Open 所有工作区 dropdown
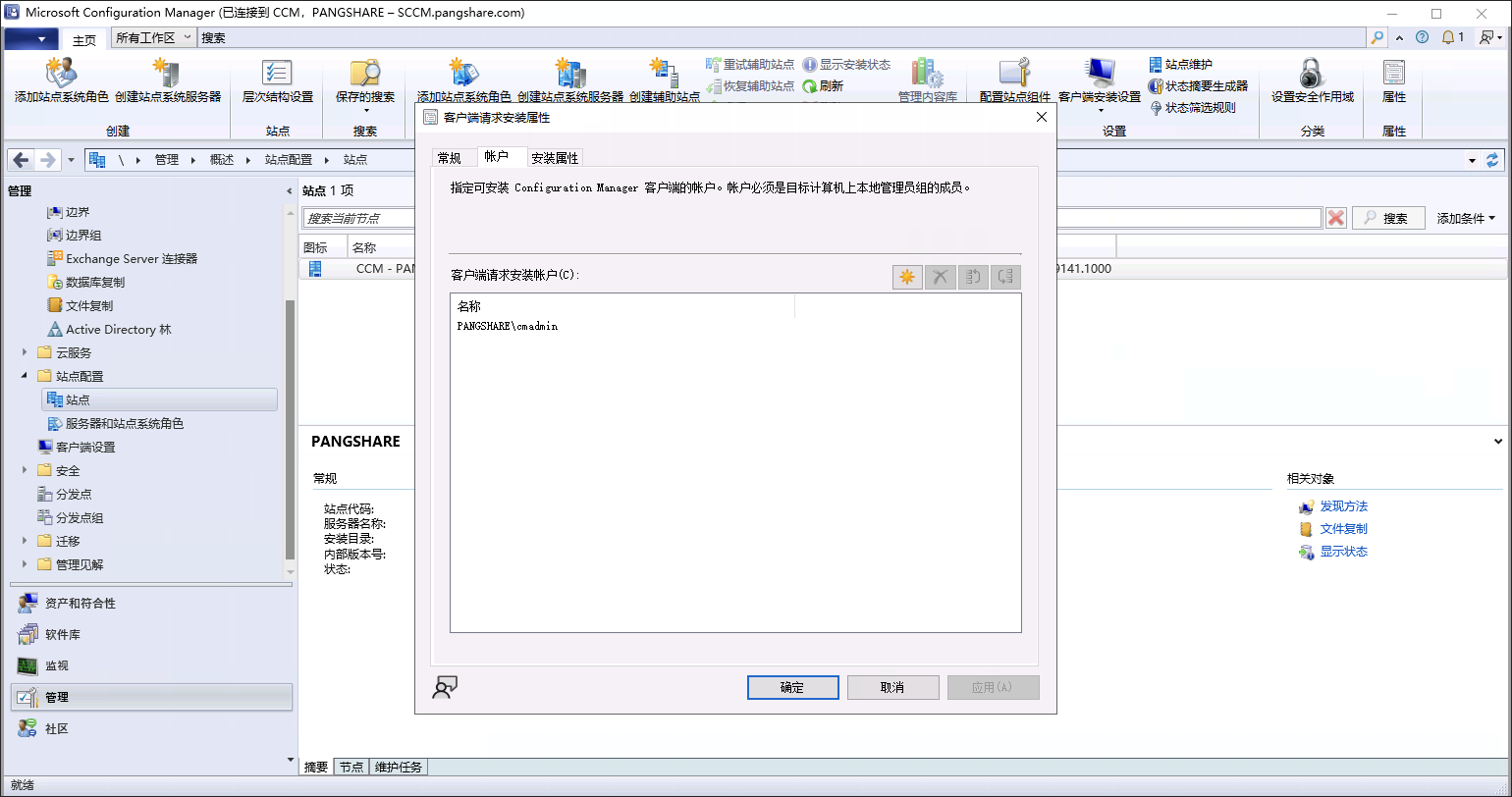The image size is (1512, 797). click(x=153, y=37)
